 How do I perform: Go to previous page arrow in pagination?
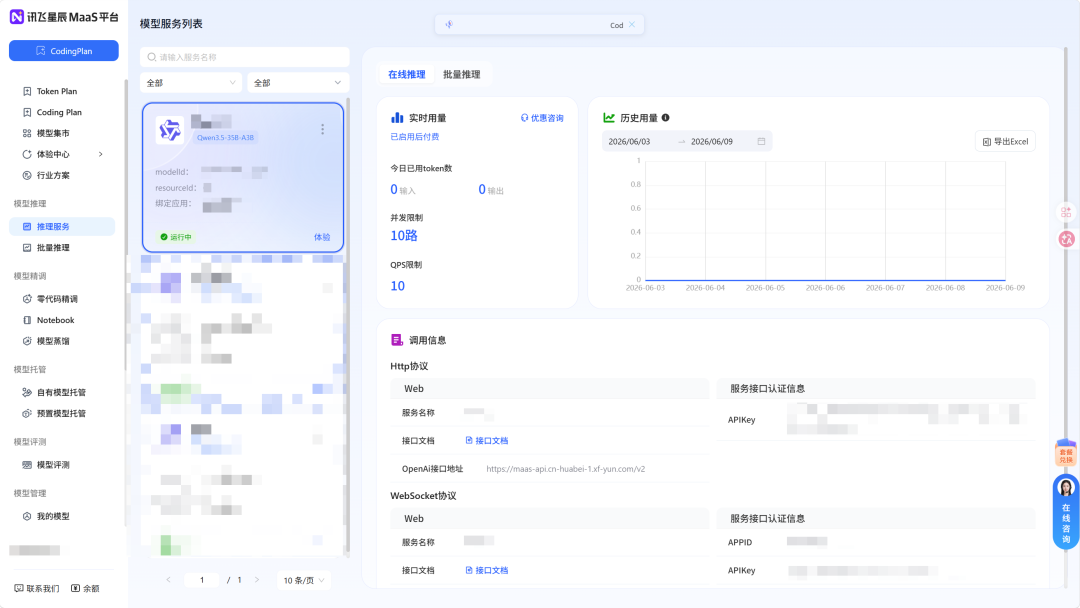tap(168, 580)
